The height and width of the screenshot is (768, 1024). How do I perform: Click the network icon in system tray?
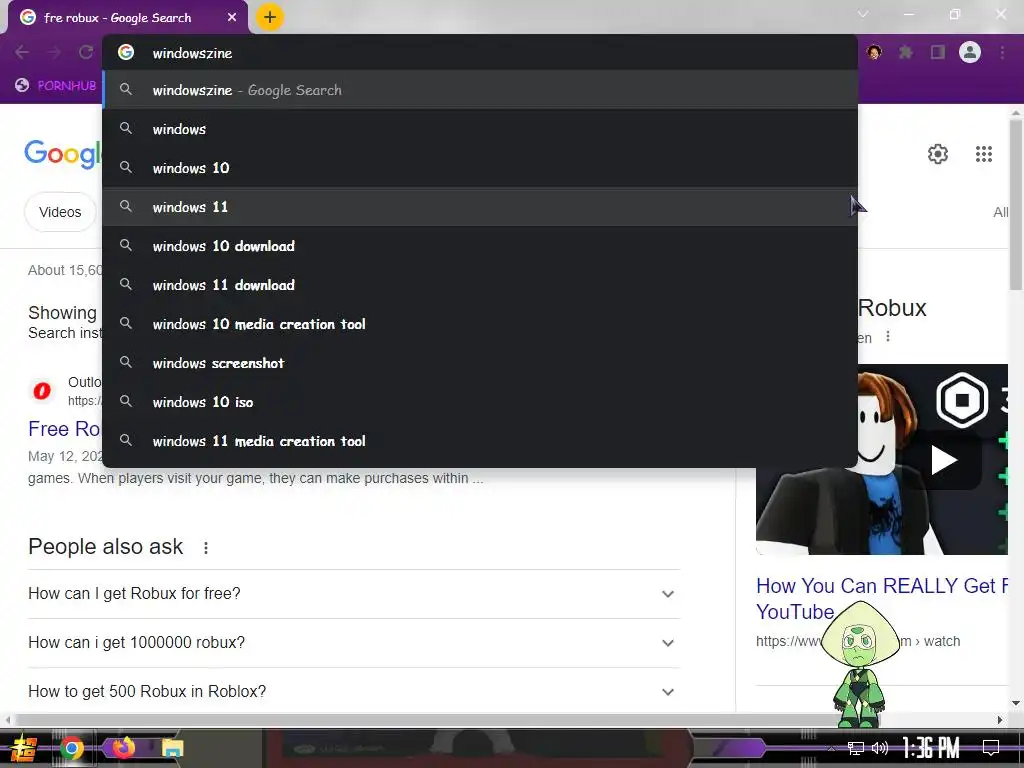tap(856, 748)
